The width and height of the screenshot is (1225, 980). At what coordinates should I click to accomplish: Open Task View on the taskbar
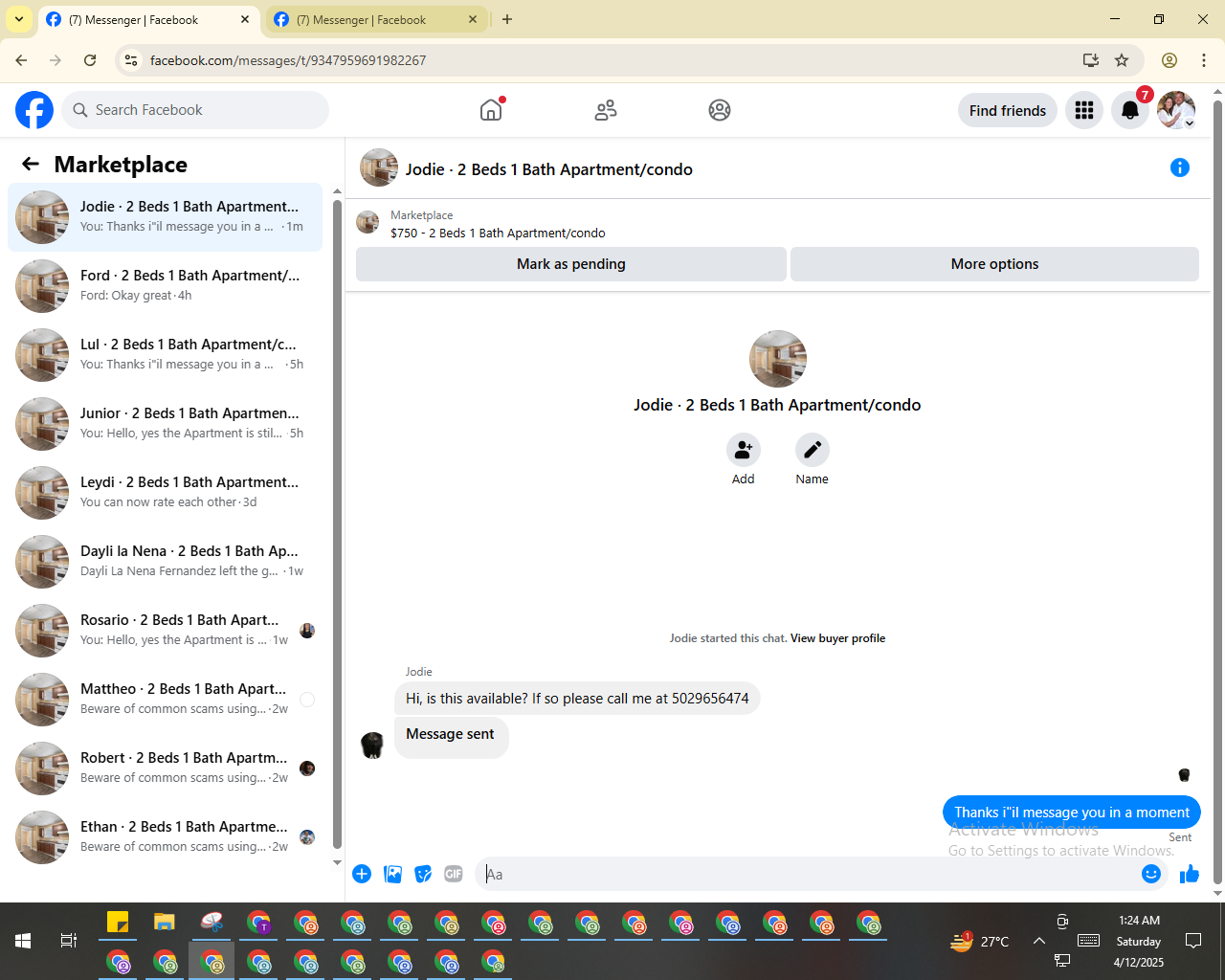pos(69,941)
